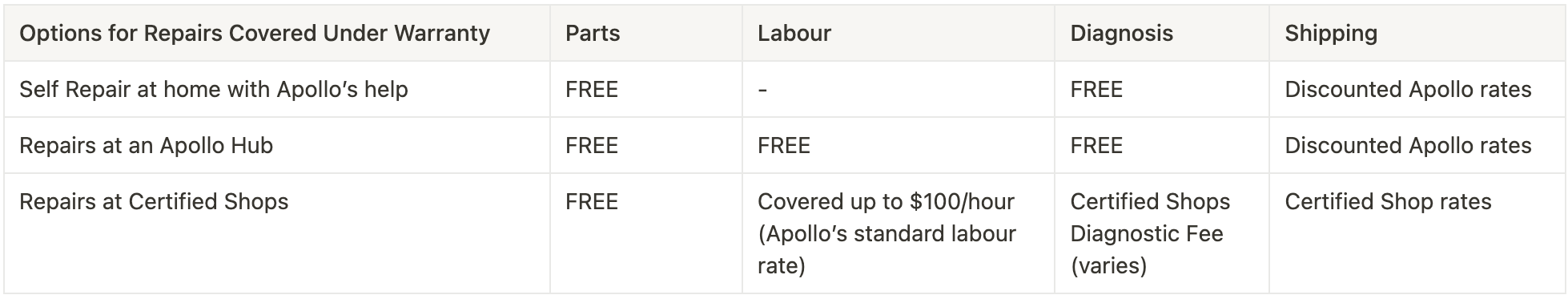Click the 'Certified Shop rates' cell
This screenshot has height=295, width=1568.
pyautogui.click(x=1388, y=201)
